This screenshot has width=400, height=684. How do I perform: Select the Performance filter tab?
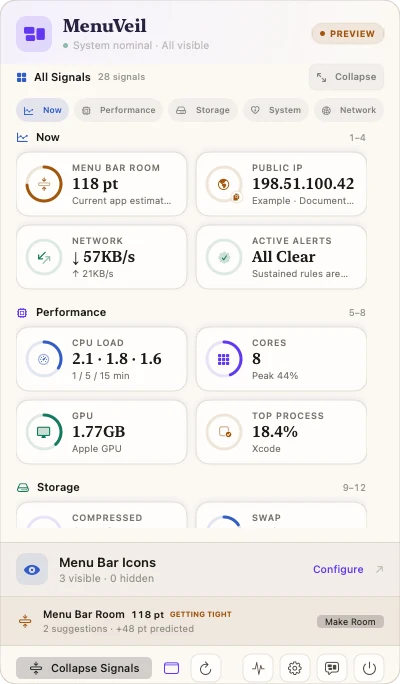tap(118, 110)
